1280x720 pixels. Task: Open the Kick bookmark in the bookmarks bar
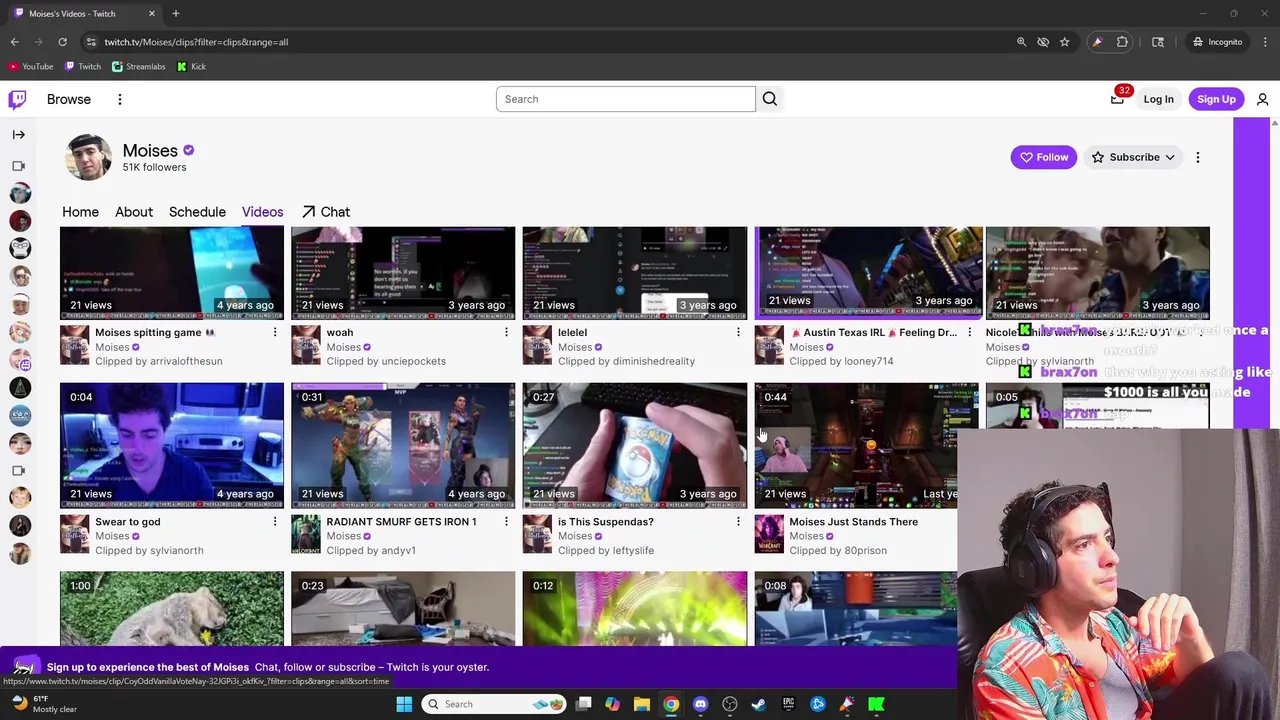(x=191, y=66)
